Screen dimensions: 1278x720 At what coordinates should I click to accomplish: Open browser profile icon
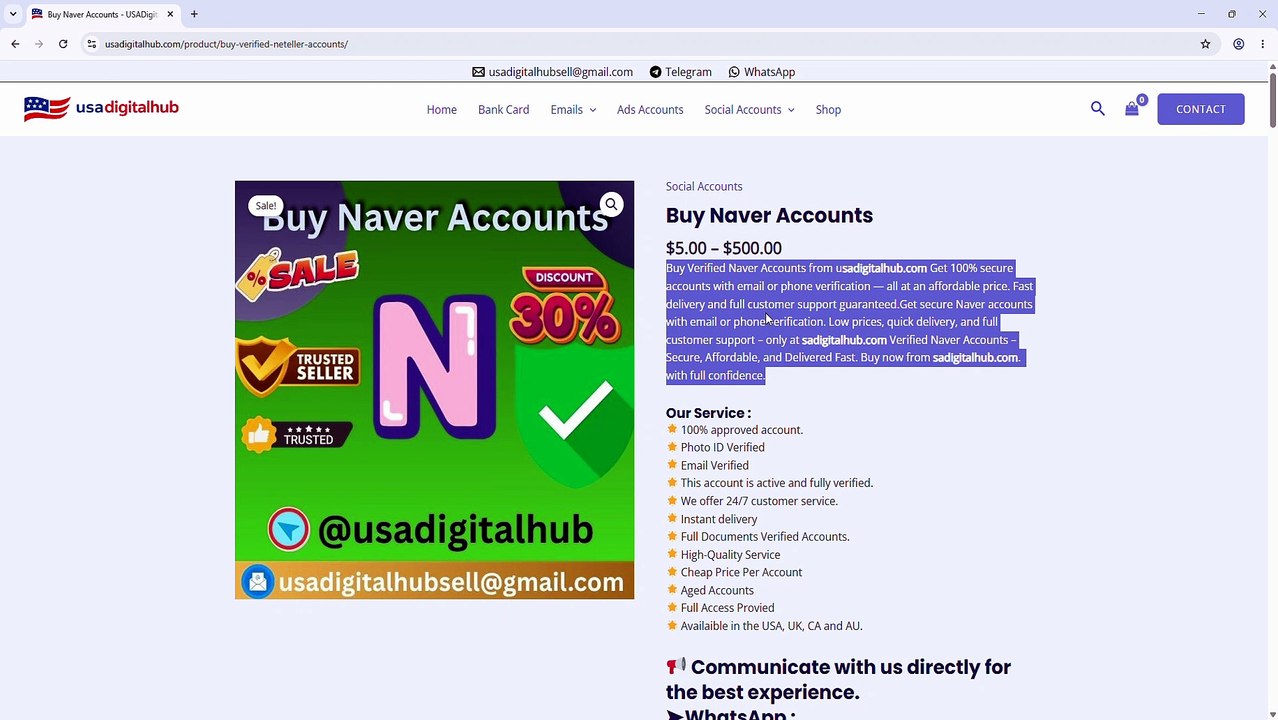(1238, 44)
